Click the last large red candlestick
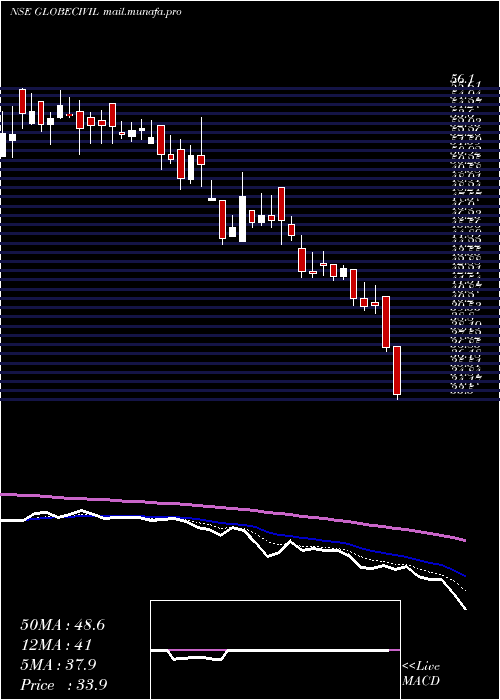This screenshot has width=500, height=700. (x=397, y=371)
